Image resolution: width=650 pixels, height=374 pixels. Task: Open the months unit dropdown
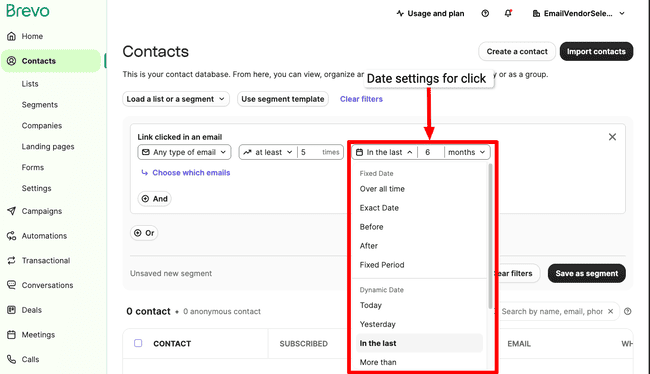click(467, 152)
